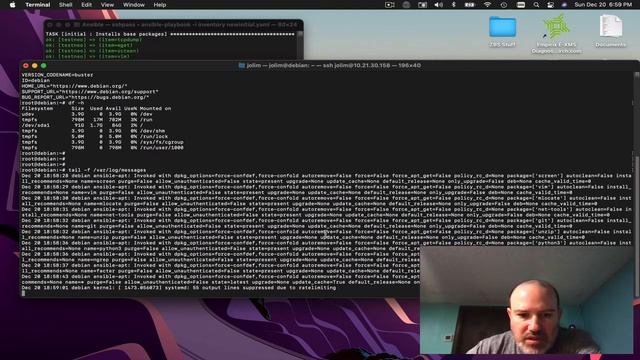Open the Terminal application menu
This screenshot has width=640, height=360.
[38, 5]
